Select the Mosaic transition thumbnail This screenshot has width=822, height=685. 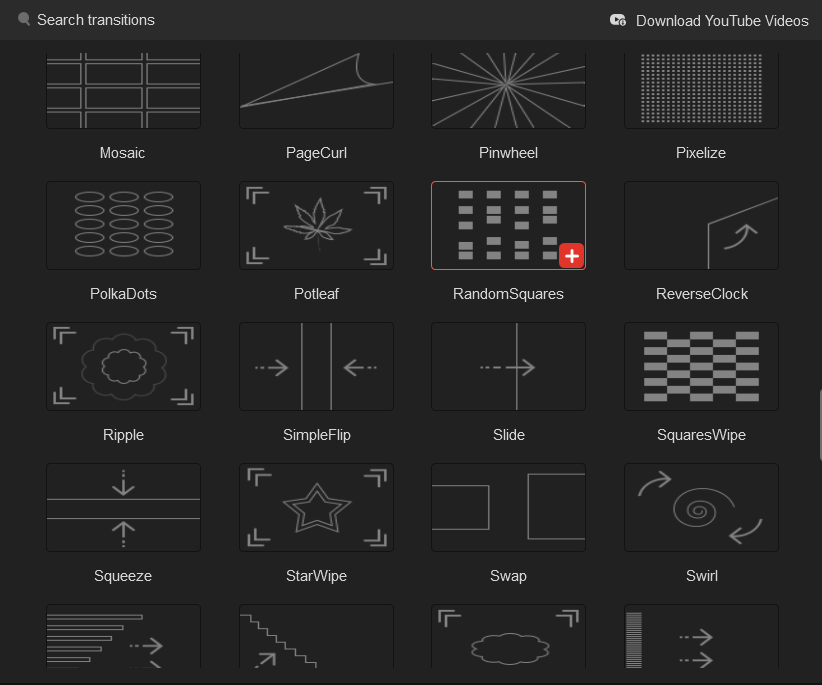[x=123, y=90]
